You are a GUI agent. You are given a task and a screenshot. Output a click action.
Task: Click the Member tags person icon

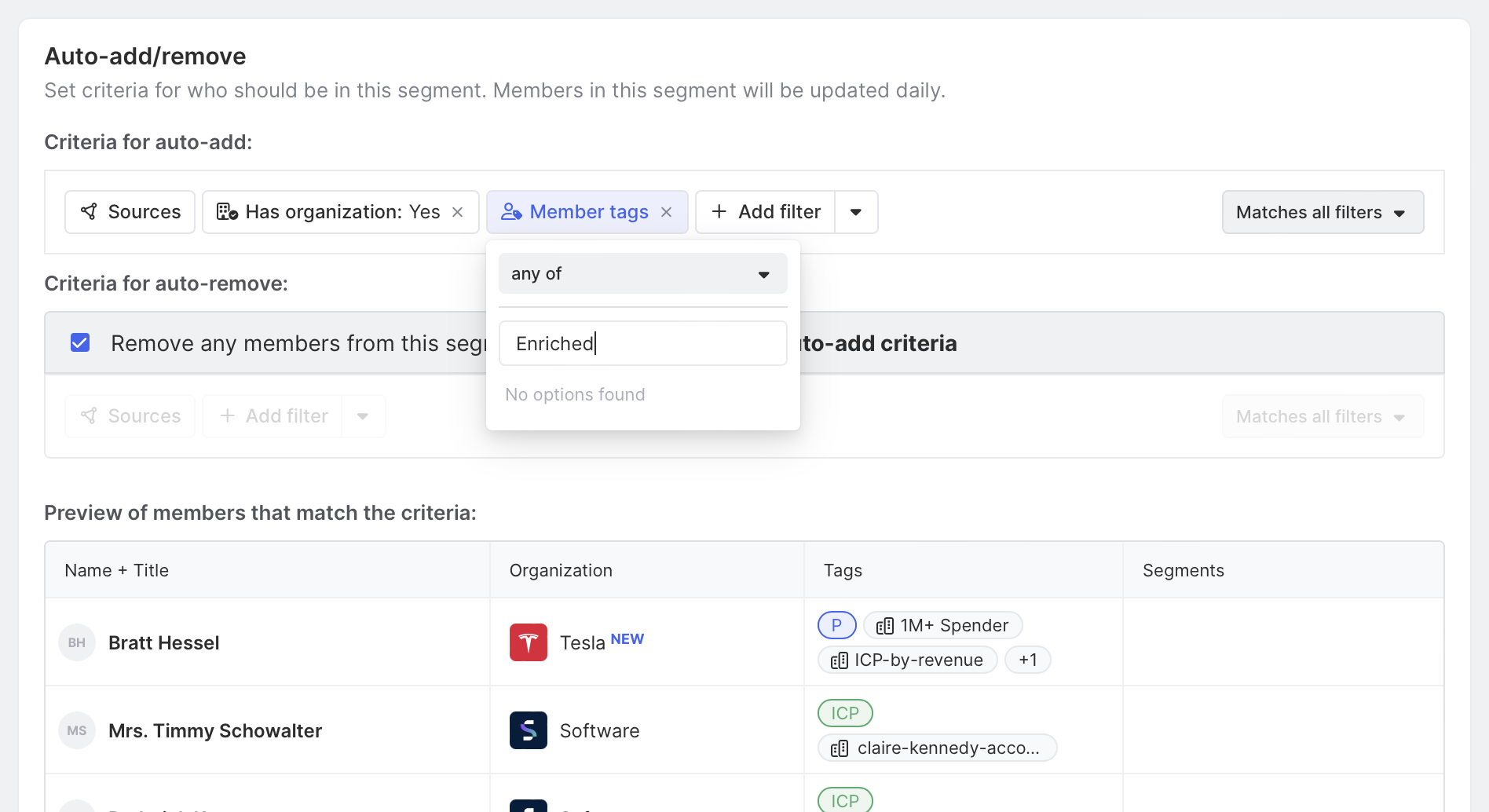coord(511,212)
